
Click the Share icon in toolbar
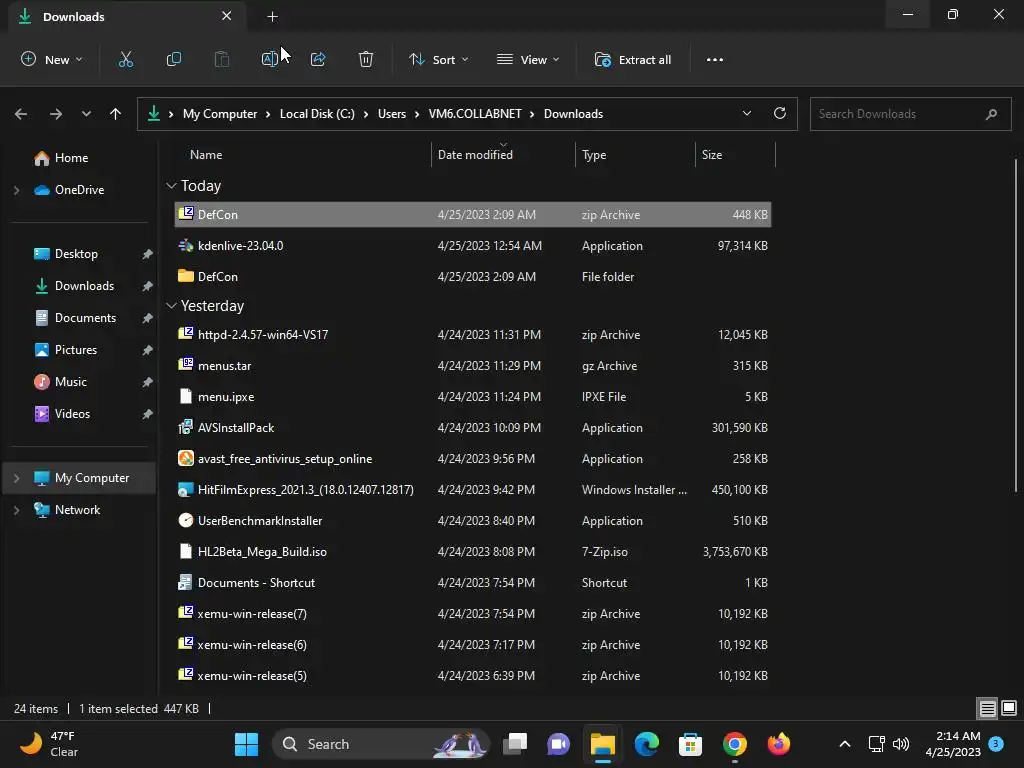318,59
